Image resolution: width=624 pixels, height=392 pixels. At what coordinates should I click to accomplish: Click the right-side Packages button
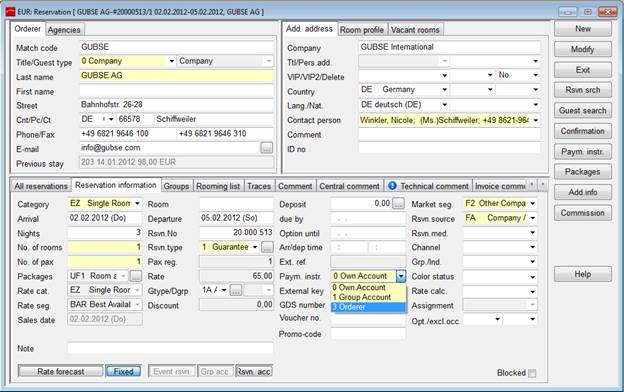(x=583, y=172)
